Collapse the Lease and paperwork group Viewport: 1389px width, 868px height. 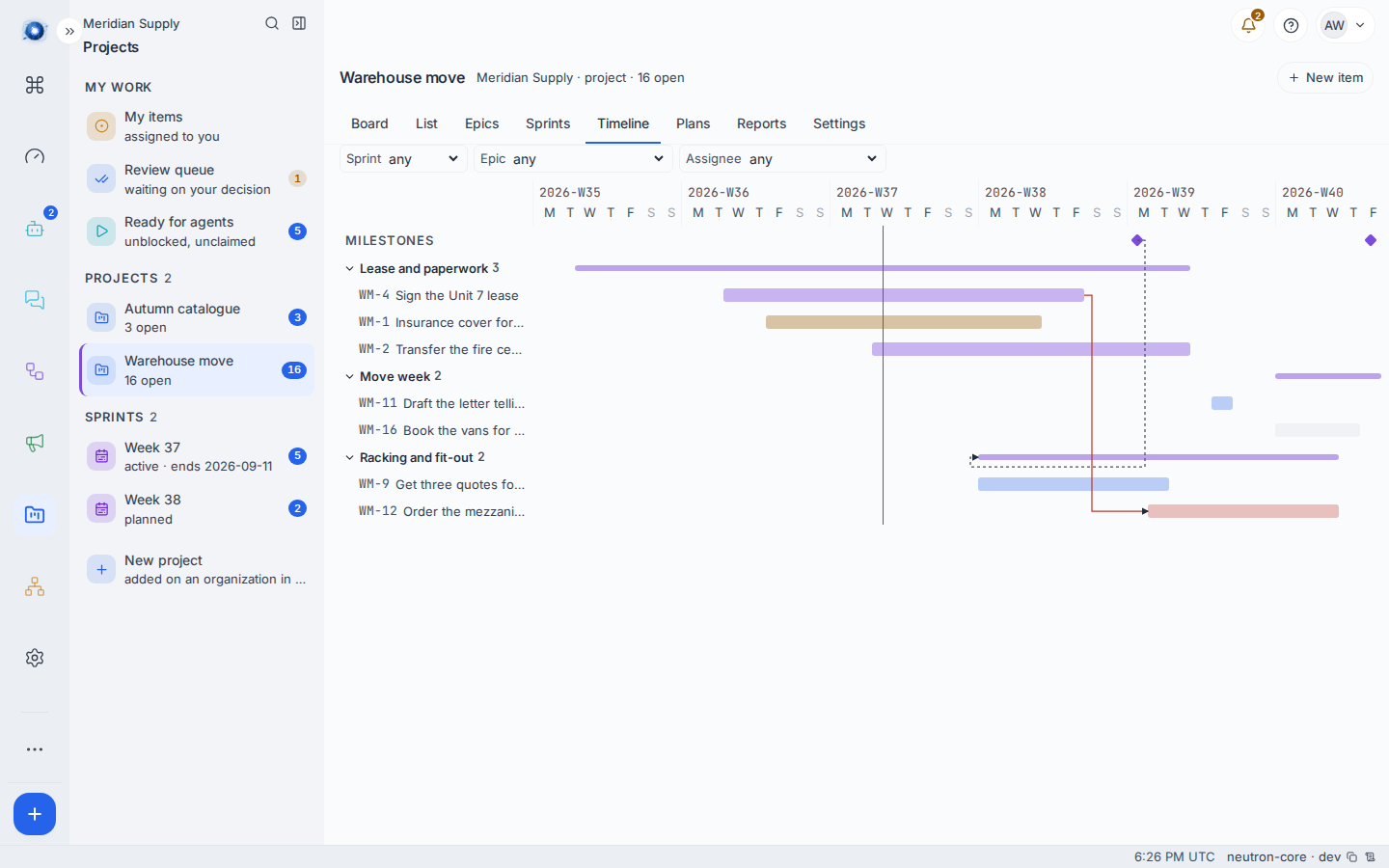(349, 269)
